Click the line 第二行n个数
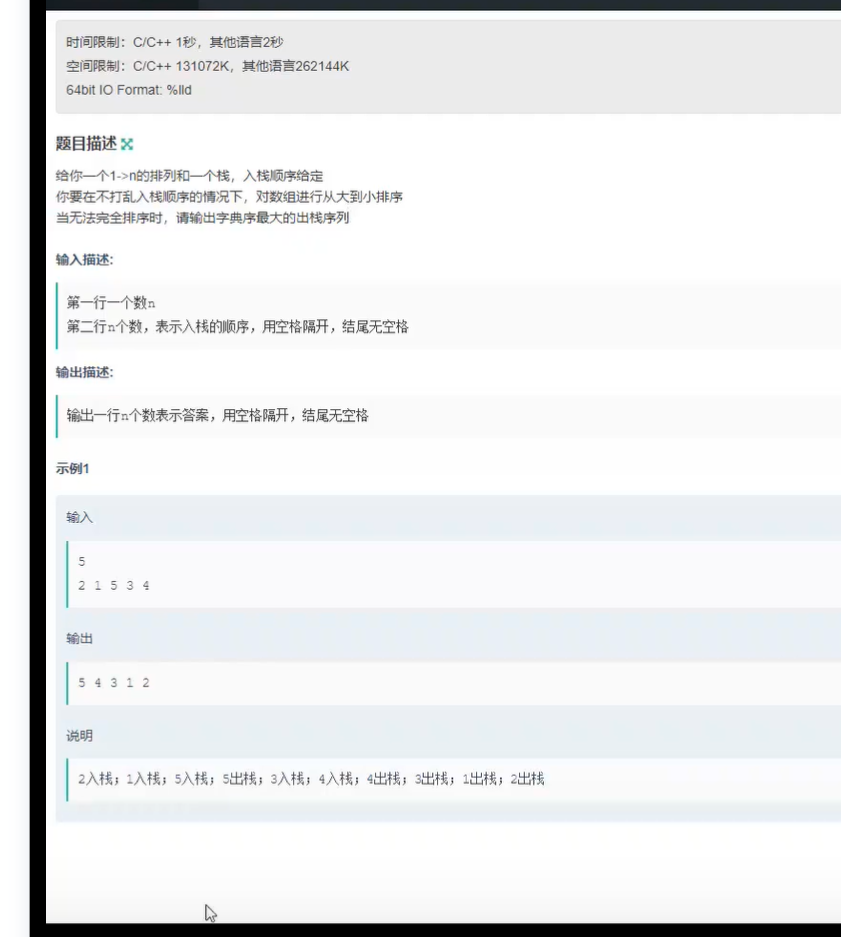This screenshot has height=937, width=841. (237, 327)
